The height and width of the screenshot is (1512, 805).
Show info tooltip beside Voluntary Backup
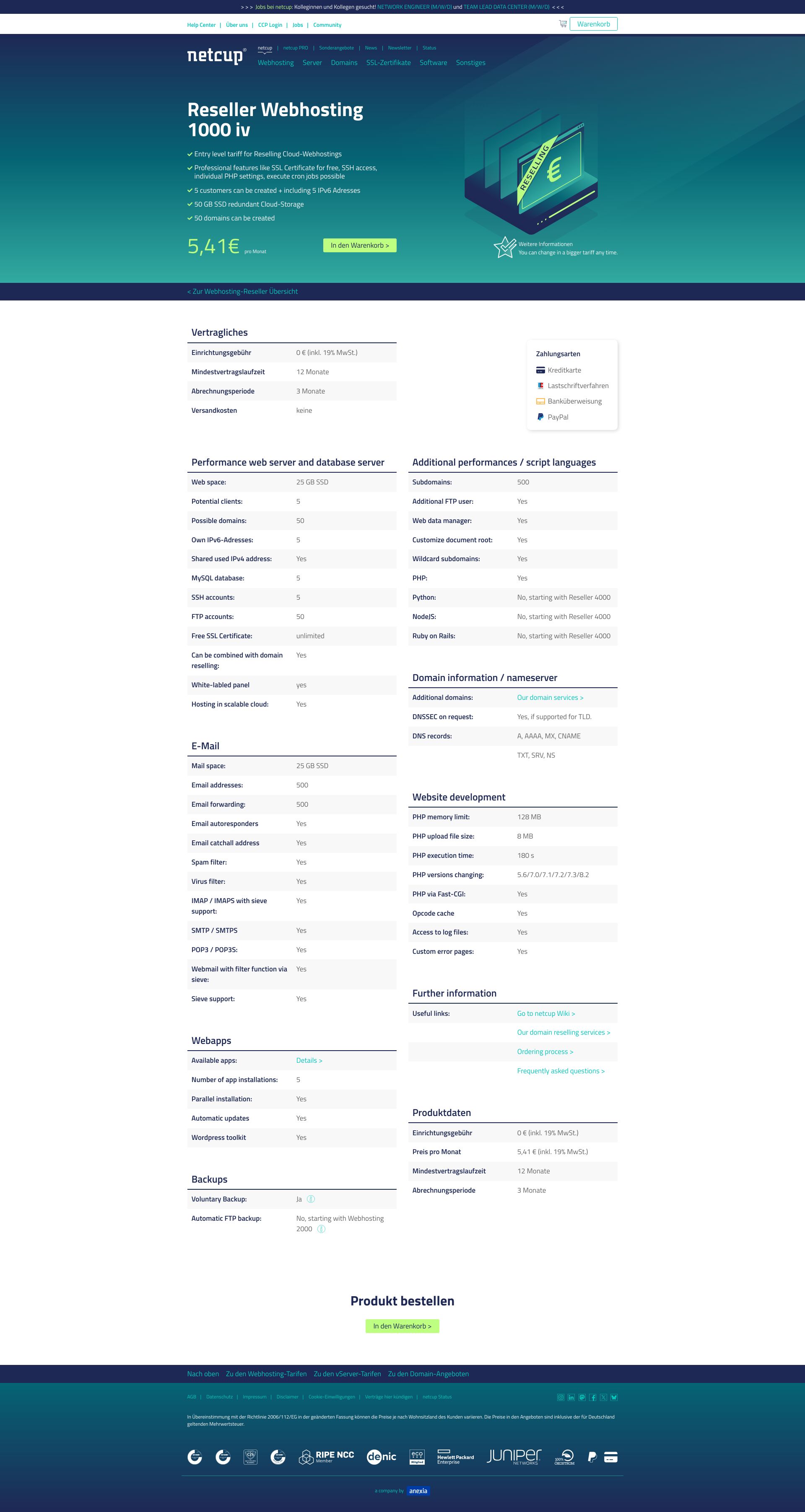311,1199
